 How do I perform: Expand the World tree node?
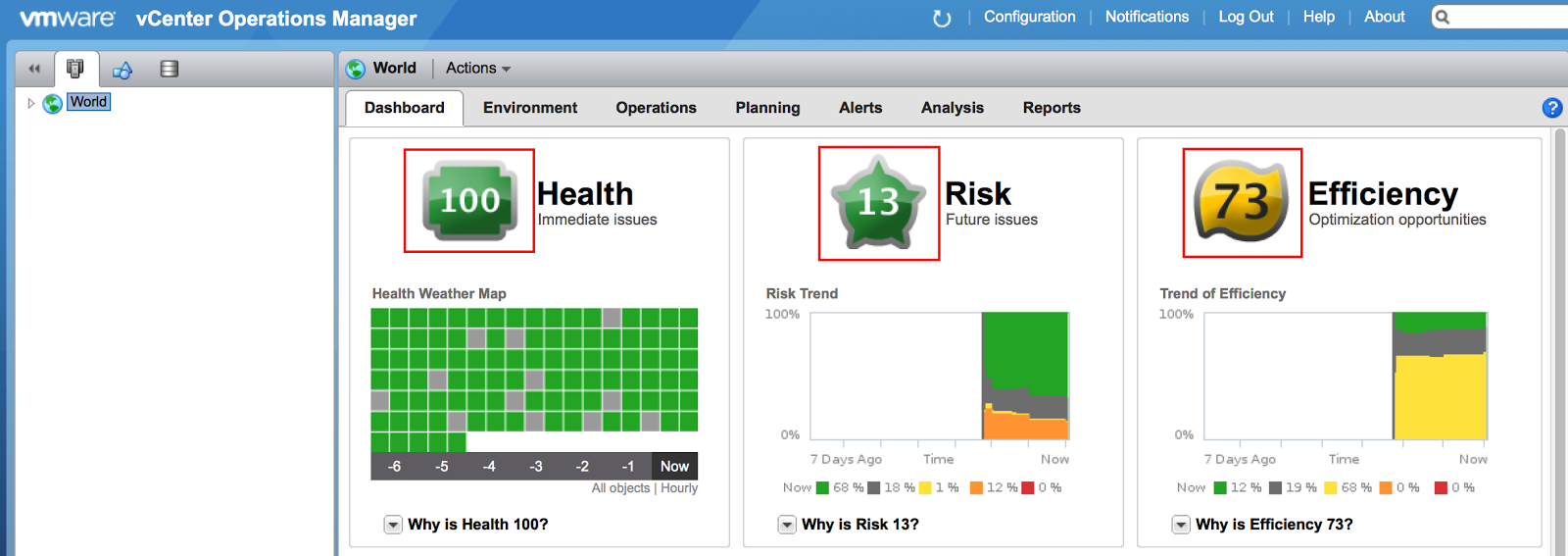pos(31,103)
